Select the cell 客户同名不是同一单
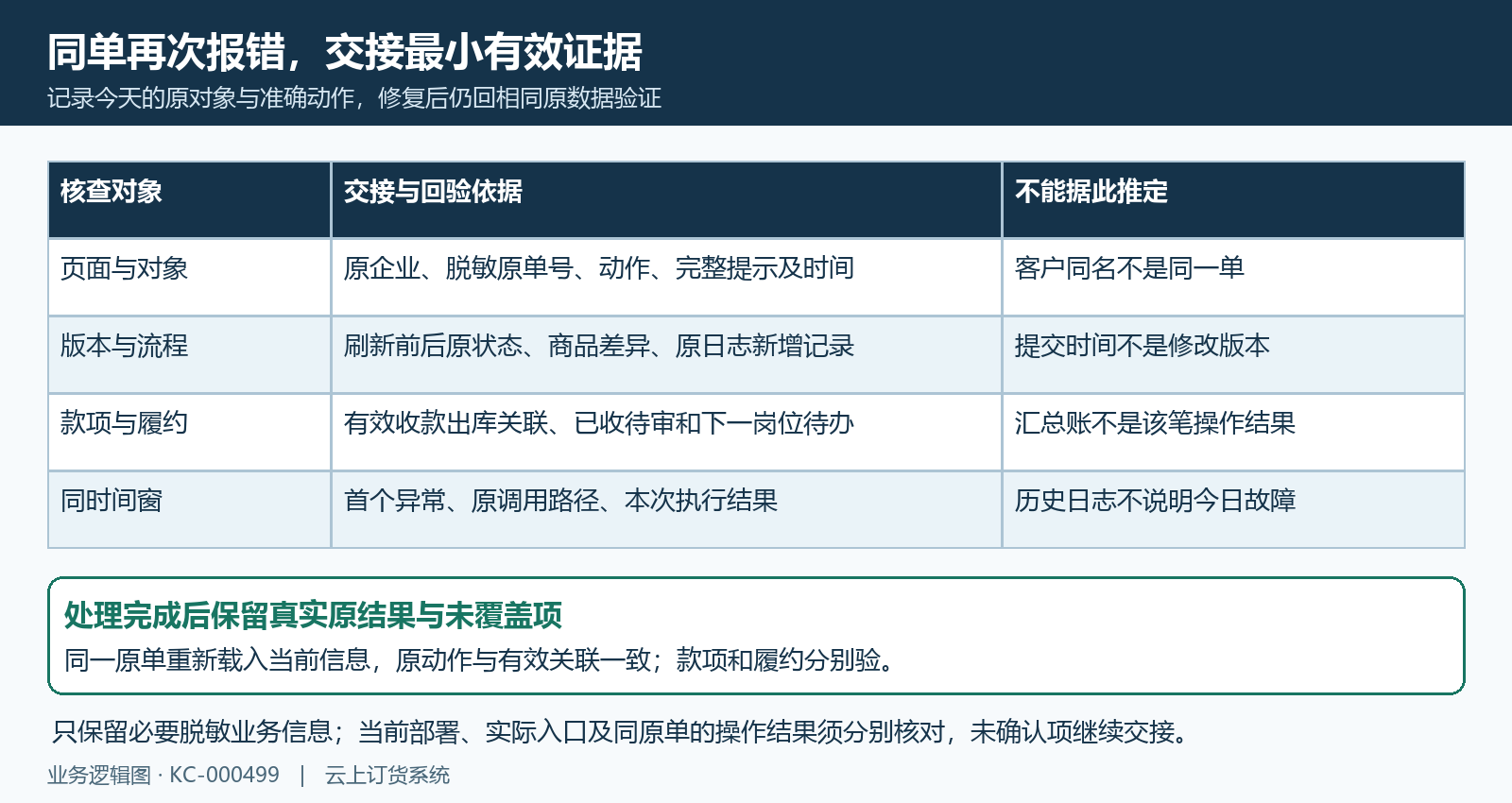The width and height of the screenshot is (1512, 803). tap(1233, 278)
